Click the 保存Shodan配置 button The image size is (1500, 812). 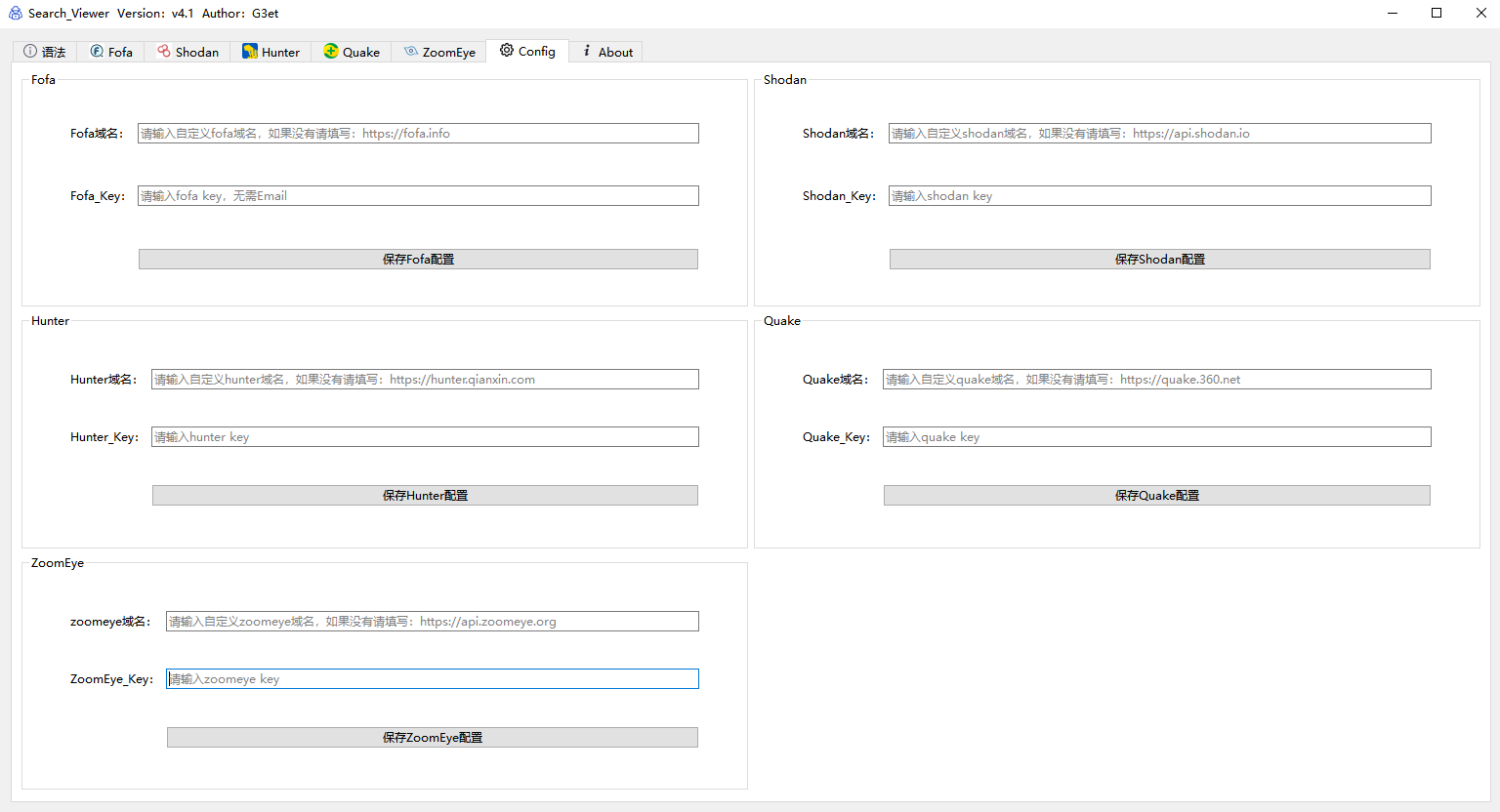pos(1160,260)
